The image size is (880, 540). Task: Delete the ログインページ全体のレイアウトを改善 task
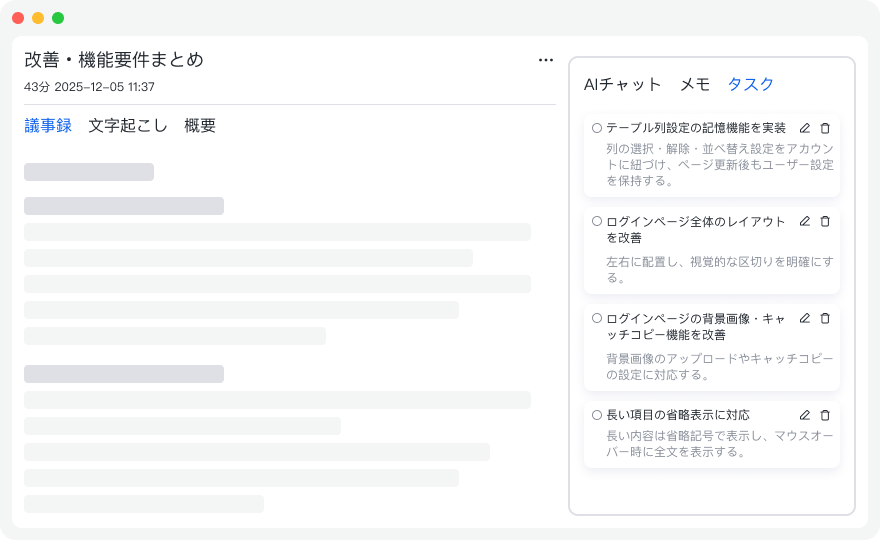[825, 221]
